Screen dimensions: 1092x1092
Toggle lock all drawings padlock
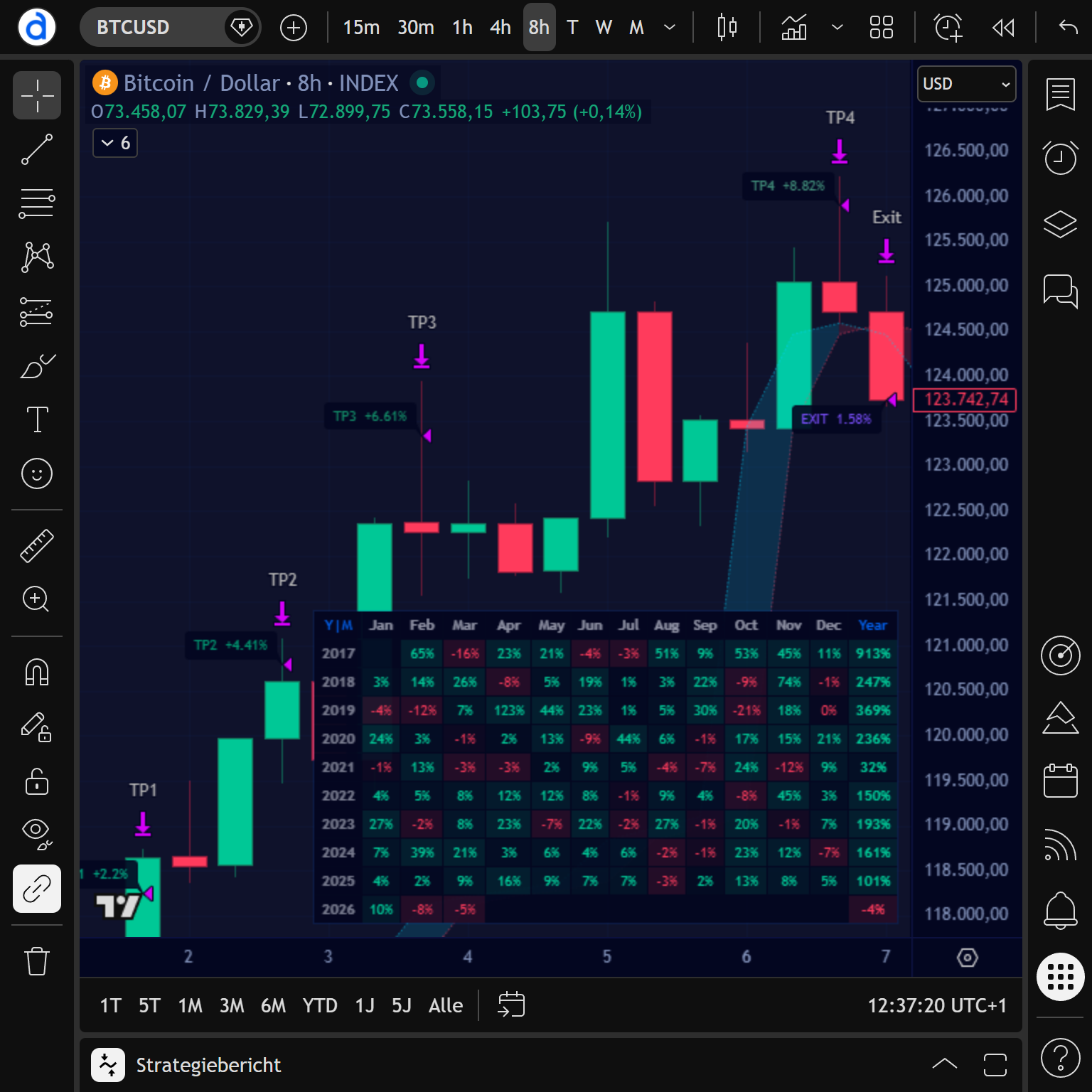[37, 781]
